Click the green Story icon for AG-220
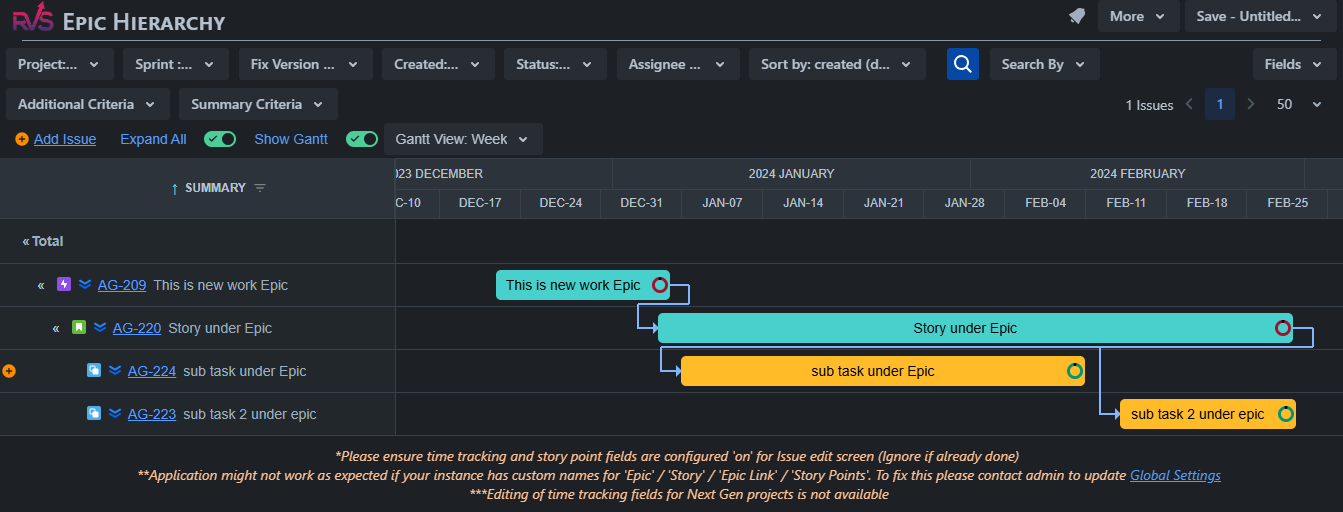The height and width of the screenshot is (512, 1343). click(x=79, y=328)
